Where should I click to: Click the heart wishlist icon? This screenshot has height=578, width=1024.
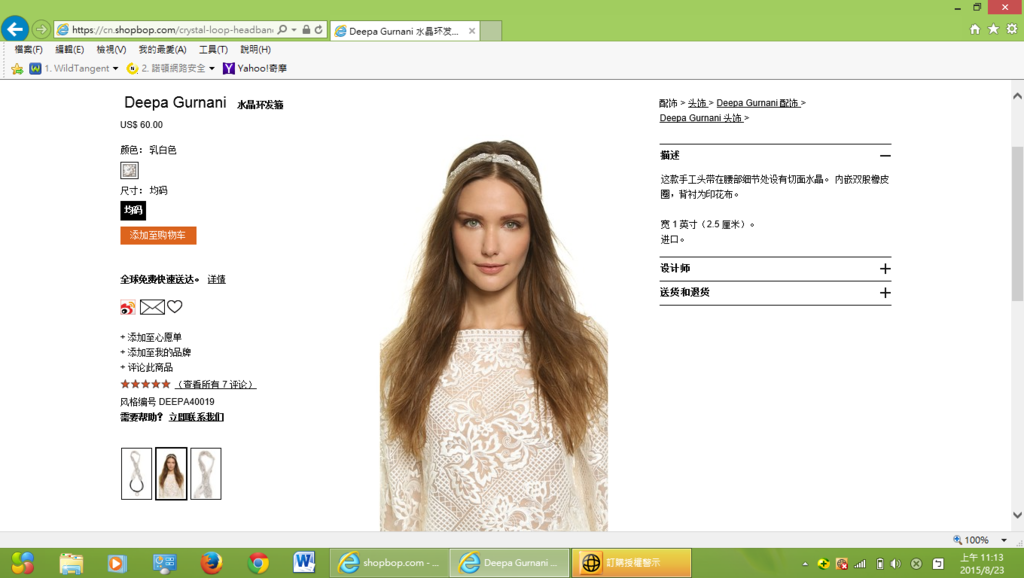click(x=174, y=306)
